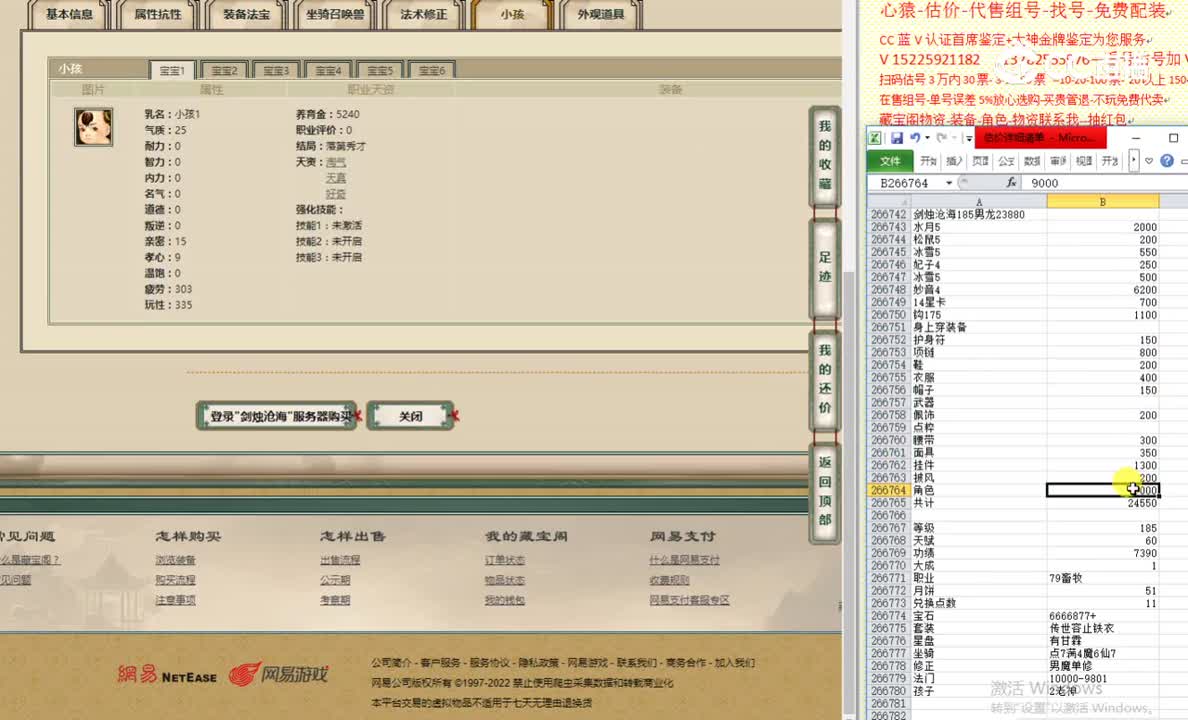Open the Excel 插入 ribbon tab
Viewport: 1188px width, 720px height.
pyautogui.click(x=954, y=161)
